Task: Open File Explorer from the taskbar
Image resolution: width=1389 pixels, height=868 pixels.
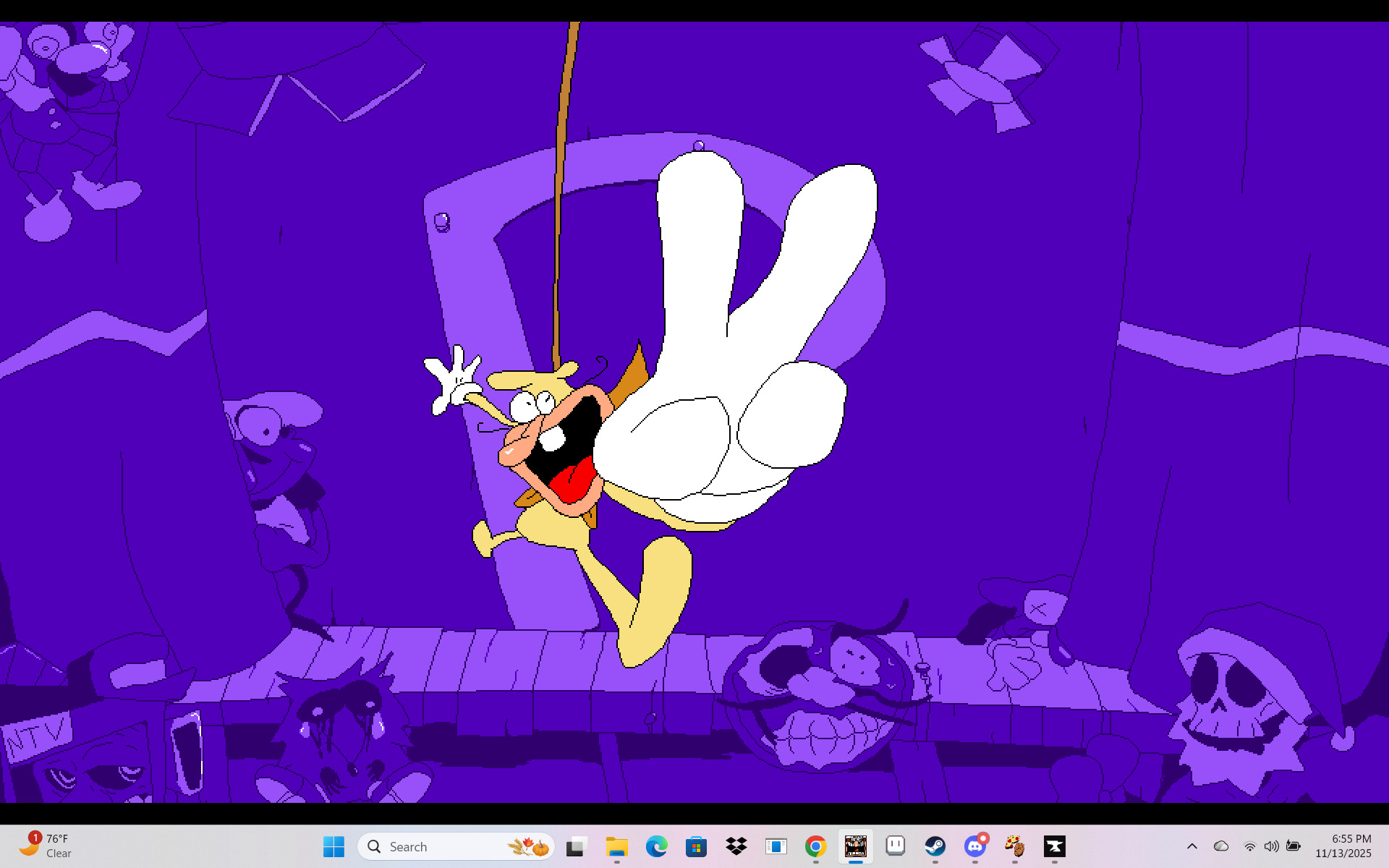Action: point(616,846)
